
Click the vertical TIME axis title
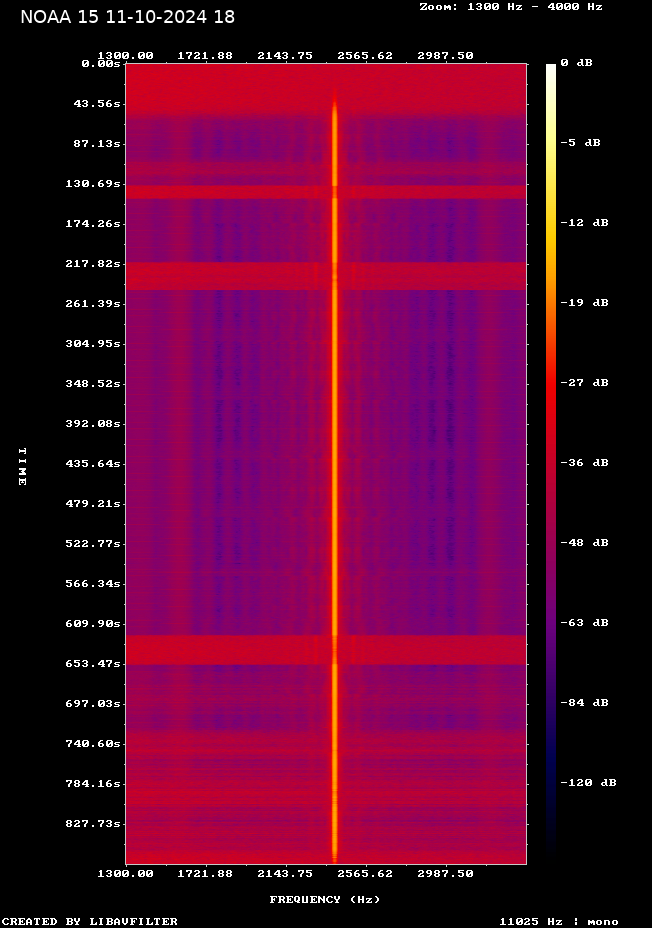[22, 466]
